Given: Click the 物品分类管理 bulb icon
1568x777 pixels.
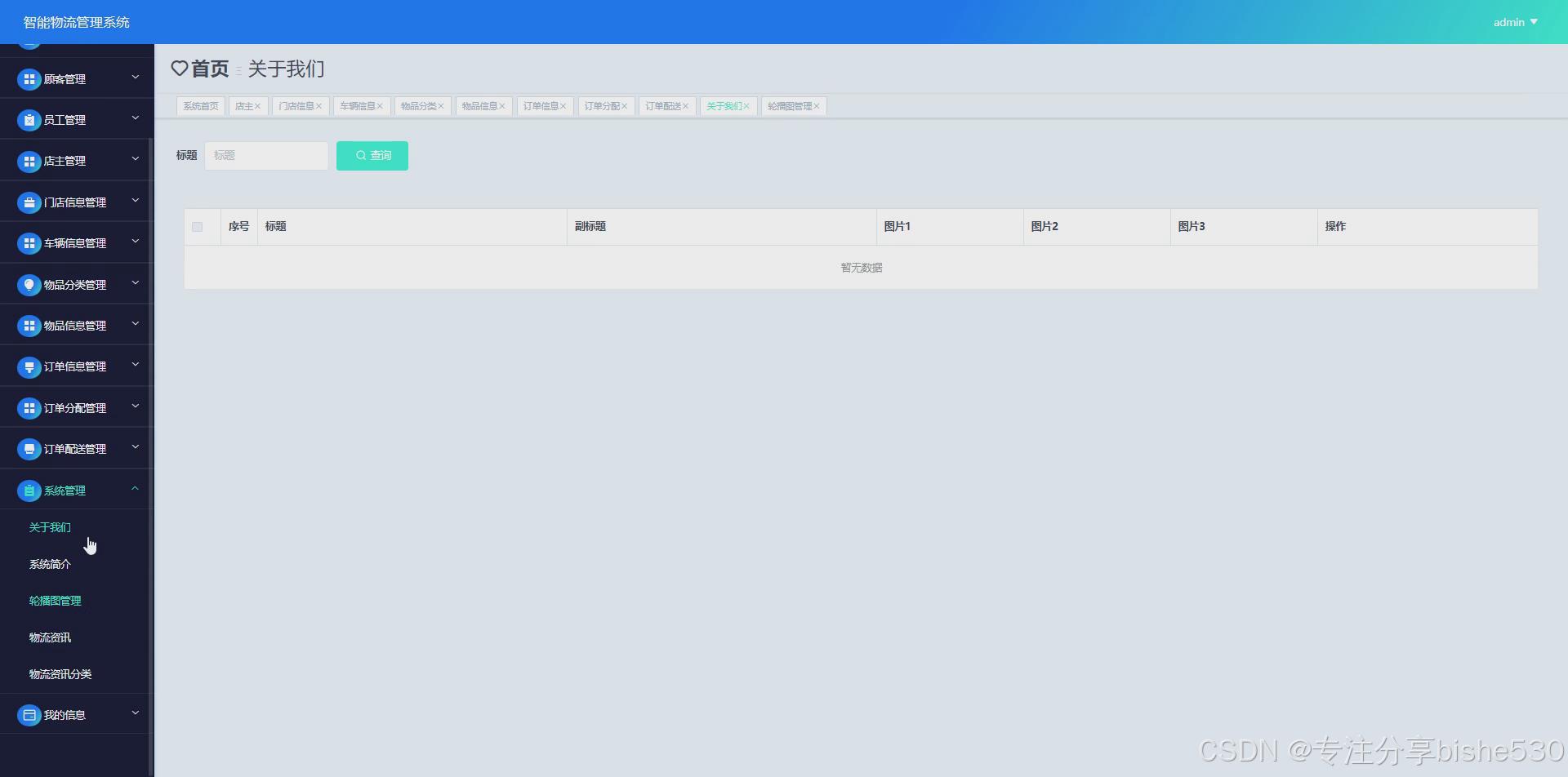Looking at the screenshot, I should tap(29, 285).
